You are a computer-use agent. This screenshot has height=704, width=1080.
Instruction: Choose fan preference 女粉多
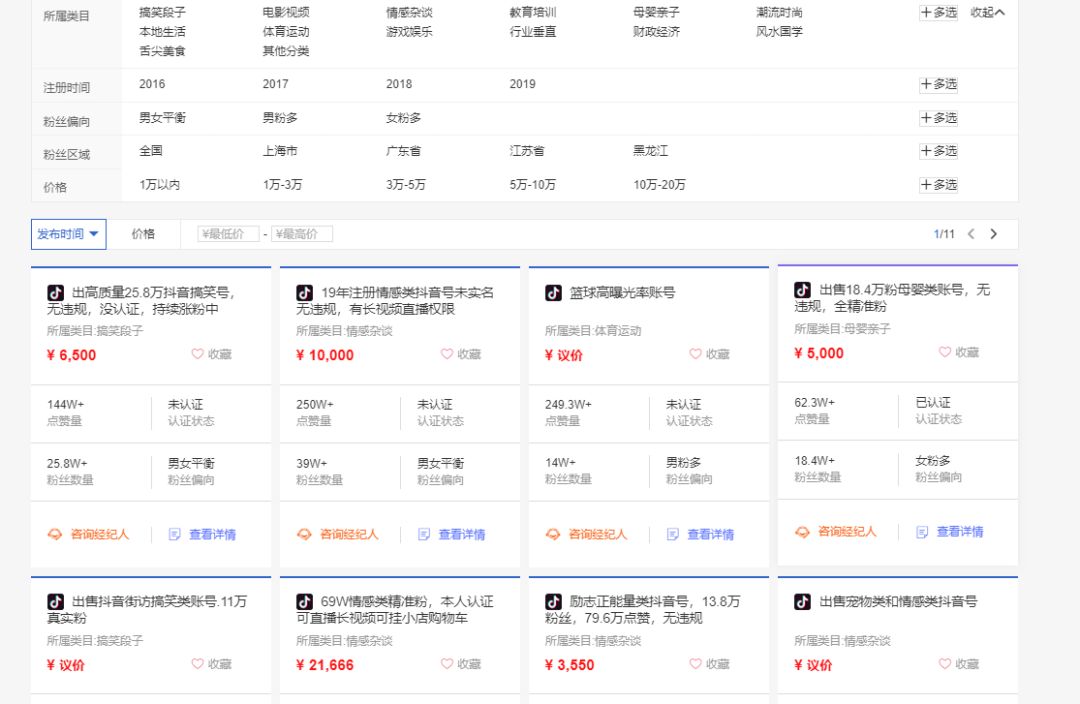[x=404, y=118]
